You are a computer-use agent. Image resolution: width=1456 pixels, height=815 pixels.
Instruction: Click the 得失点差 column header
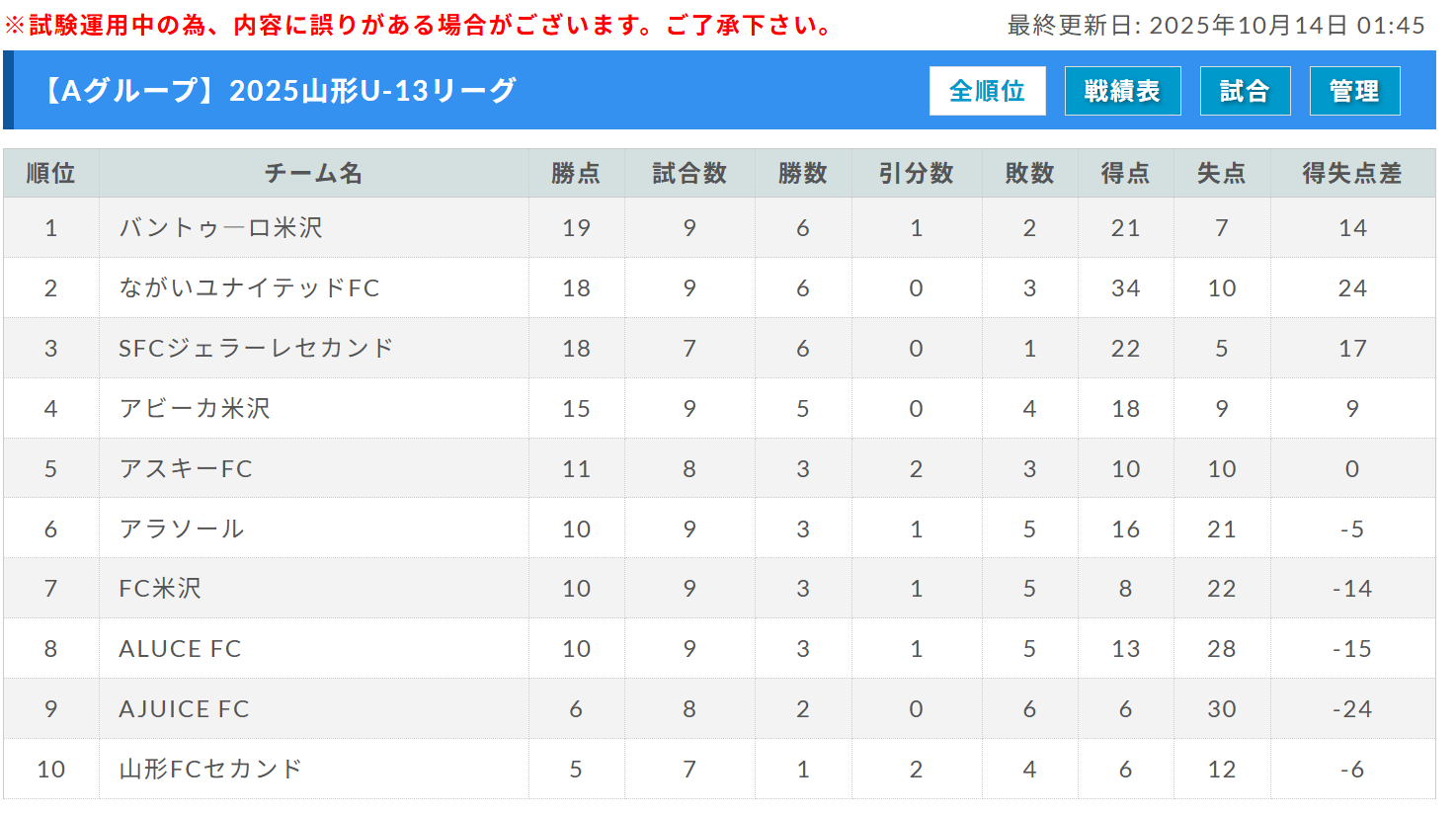click(x=1351, y=174)
